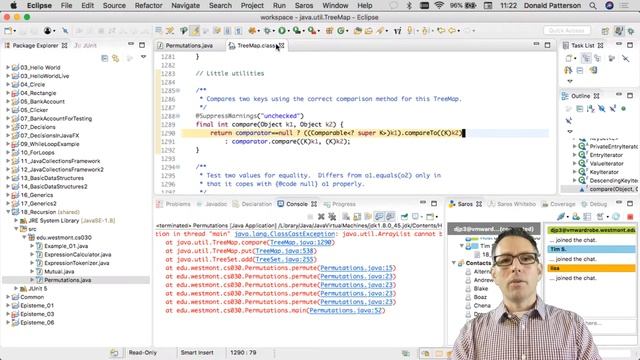Click the Open Console icon

(430, 216)
